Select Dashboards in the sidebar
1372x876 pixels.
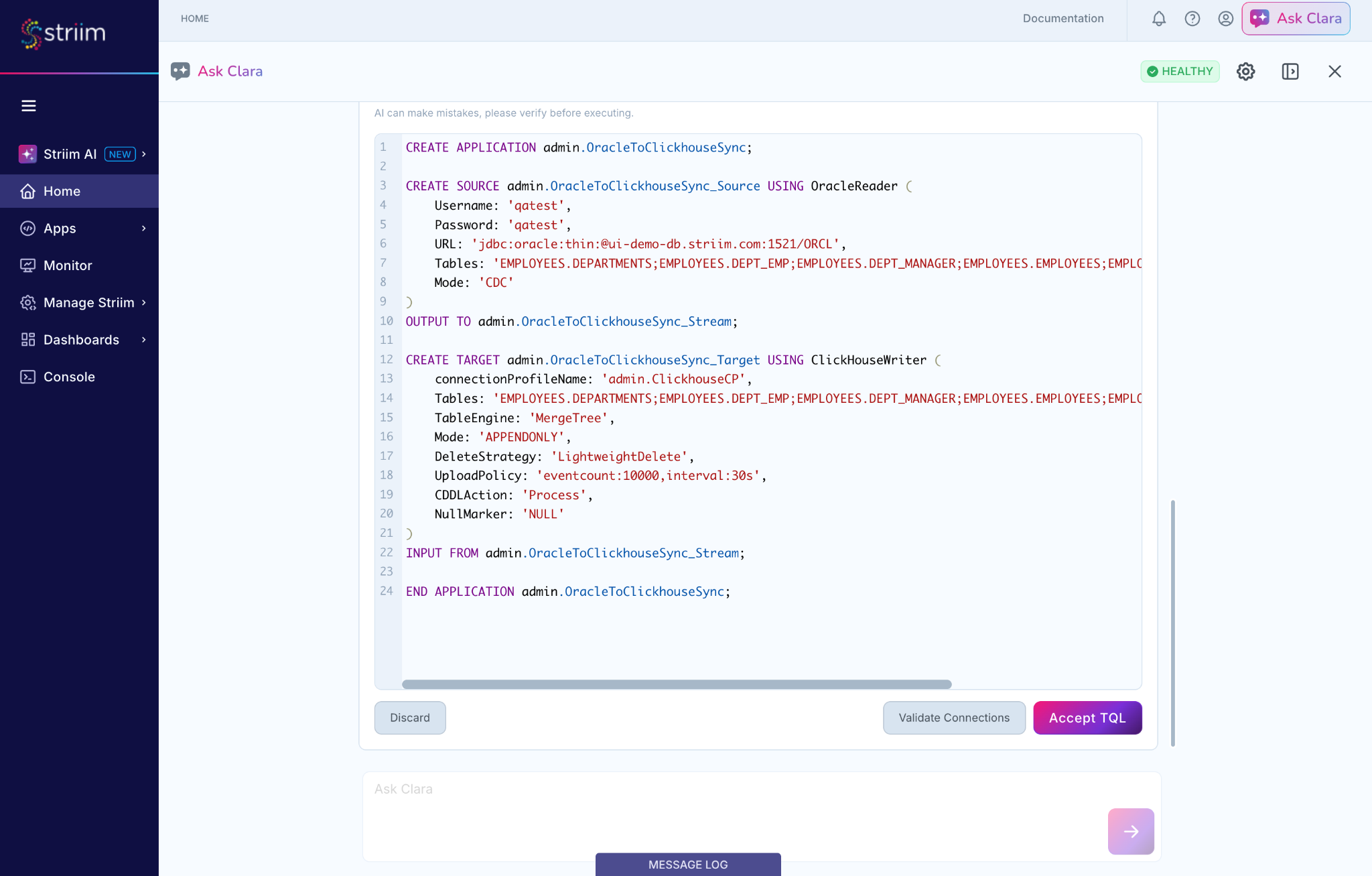click(79, 339)
